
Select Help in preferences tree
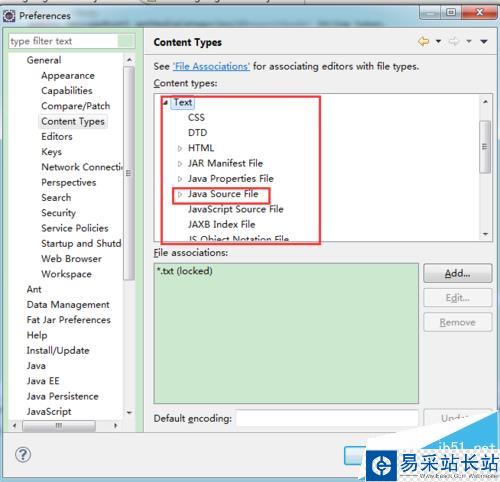coord(37,335)
